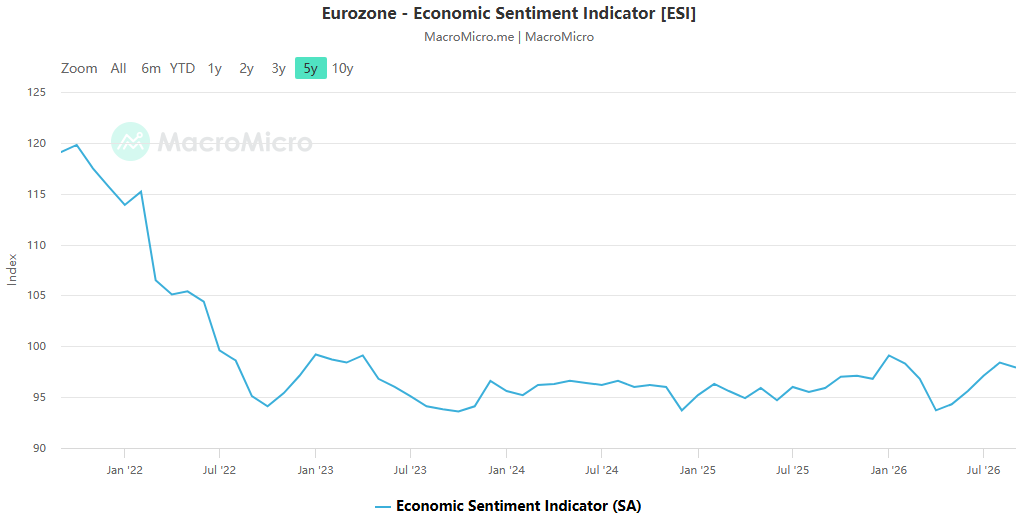The height and width of the screenshot is (521, 1025).
Task: Click the 100 y-axis value label
Action: point(37,346)
